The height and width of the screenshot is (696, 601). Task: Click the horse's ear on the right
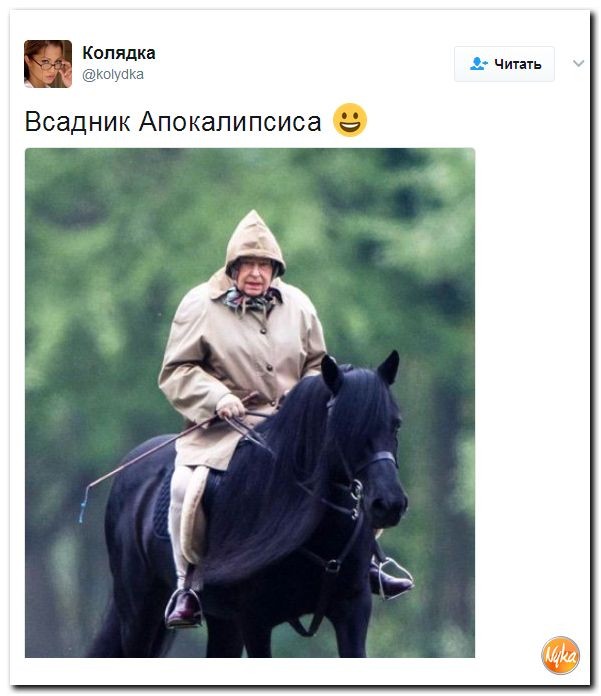[x=389, y=367]
